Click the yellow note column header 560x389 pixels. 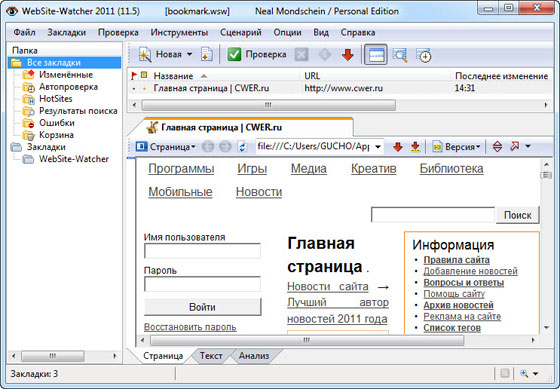click(x=144, y=75)
